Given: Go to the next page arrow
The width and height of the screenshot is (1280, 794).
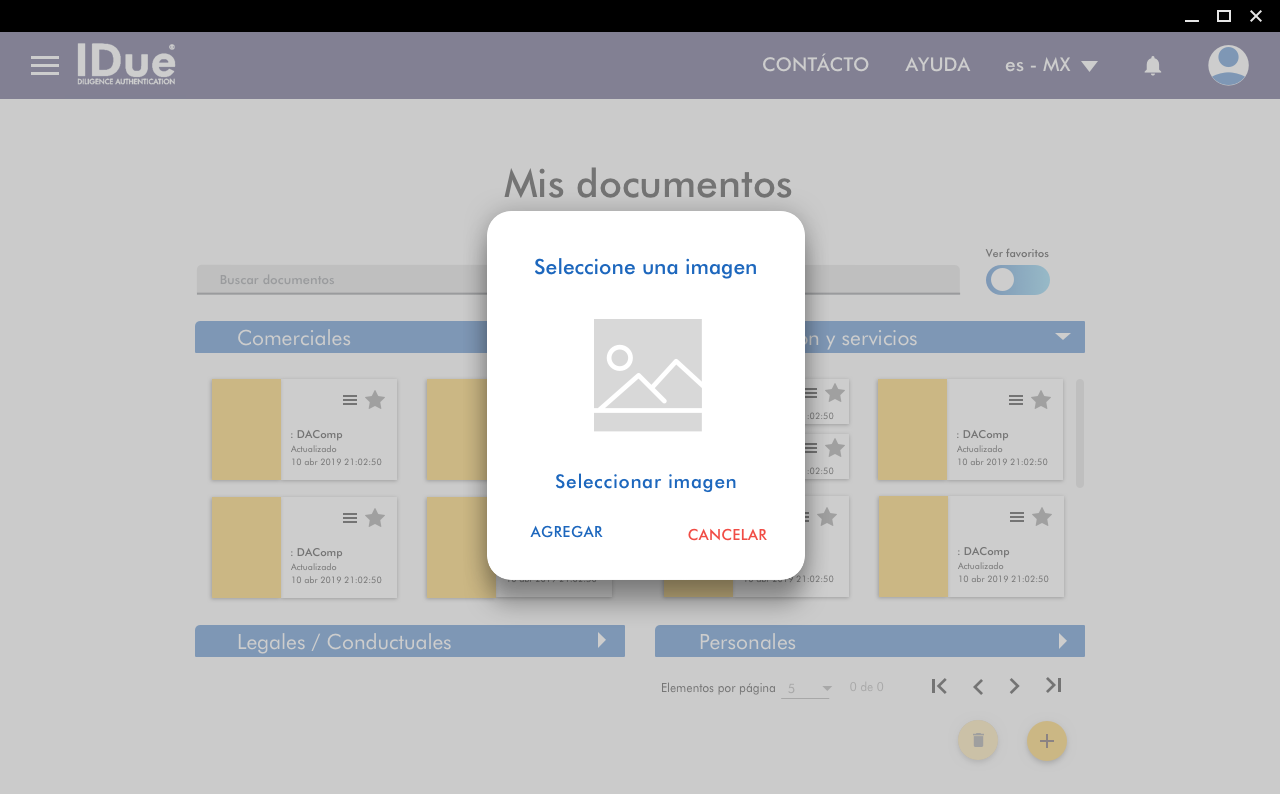Looking at the screenshot, I should [x=1015, y=686].
